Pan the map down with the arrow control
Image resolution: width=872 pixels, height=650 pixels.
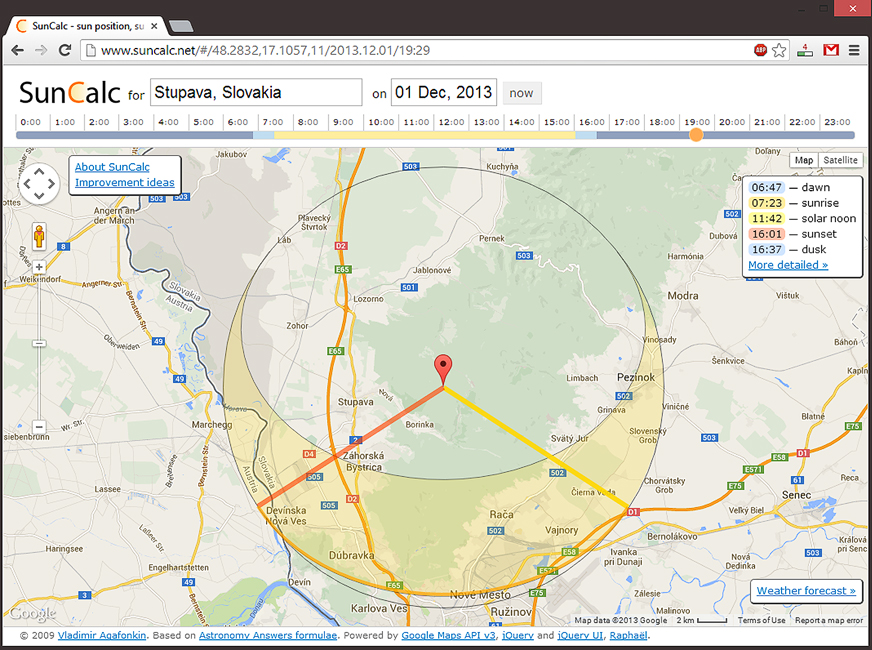tap(39, 195)
